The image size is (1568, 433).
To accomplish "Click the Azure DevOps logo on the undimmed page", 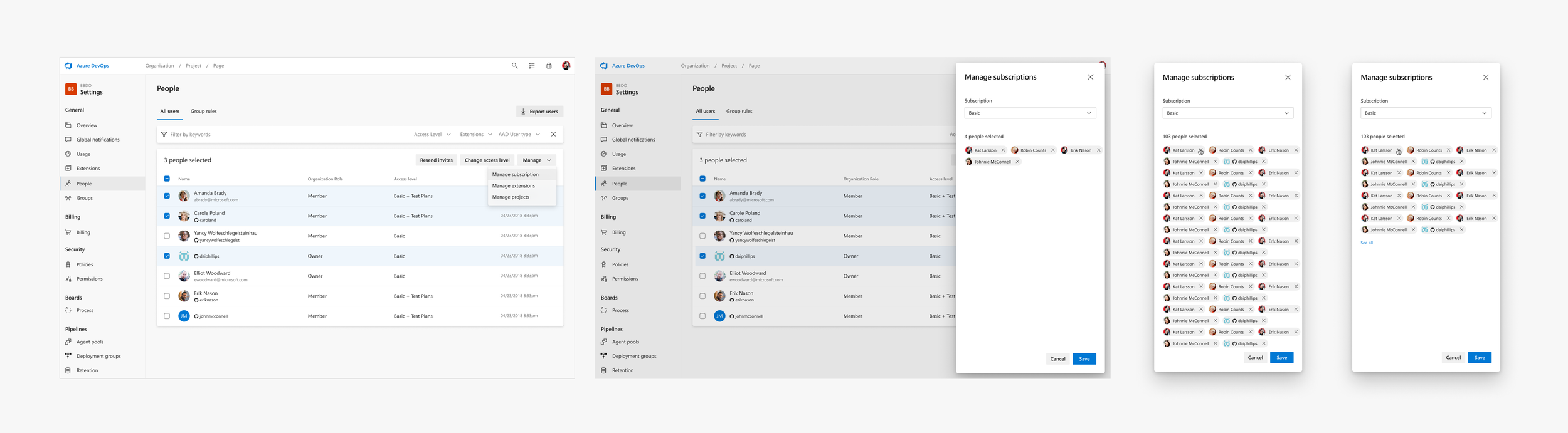I will click(68, 66).
